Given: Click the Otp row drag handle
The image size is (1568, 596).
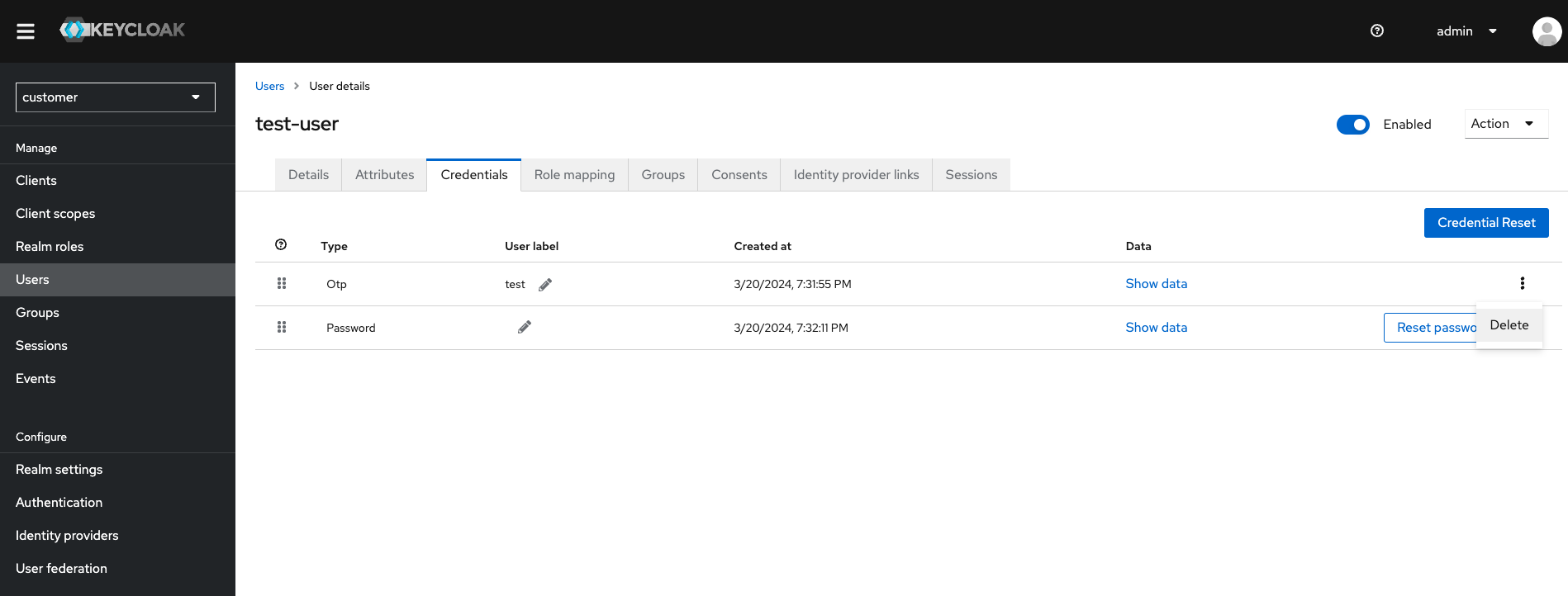Looking at the screenshot, I should [282, 284].
